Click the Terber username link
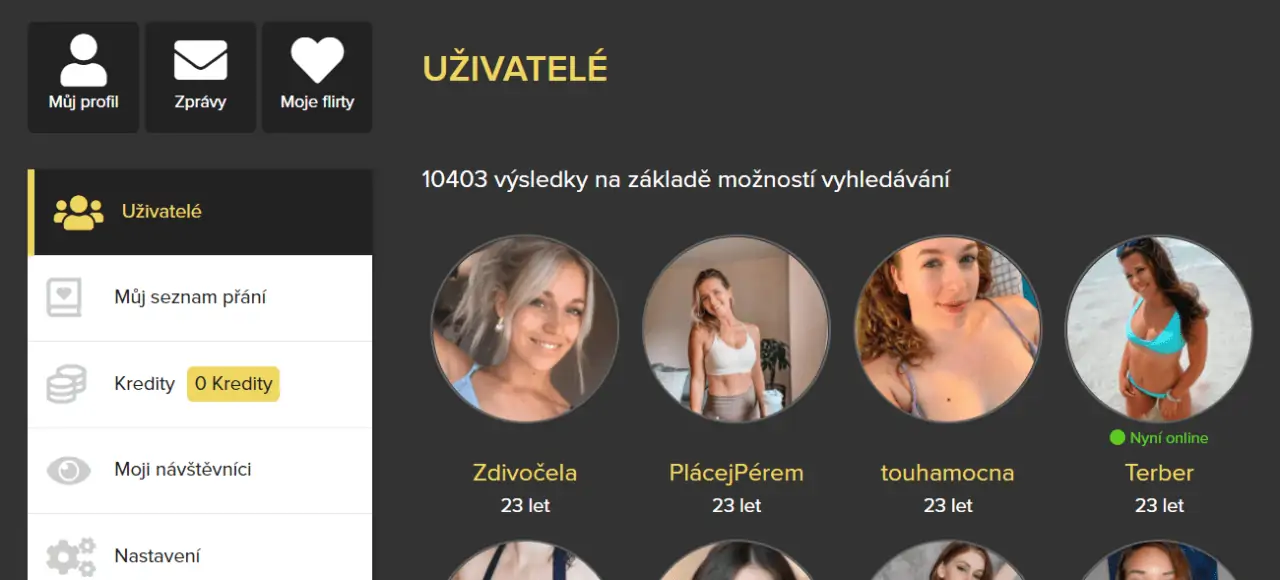1280x580 pixels. pos(1159,473)
